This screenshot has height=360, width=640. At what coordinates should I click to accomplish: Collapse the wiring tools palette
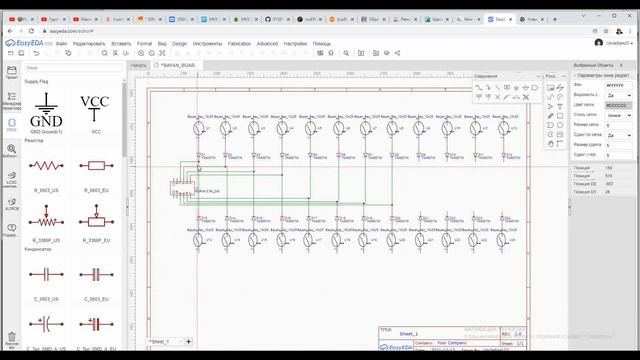pyautogui.click(x=538, y=76)
